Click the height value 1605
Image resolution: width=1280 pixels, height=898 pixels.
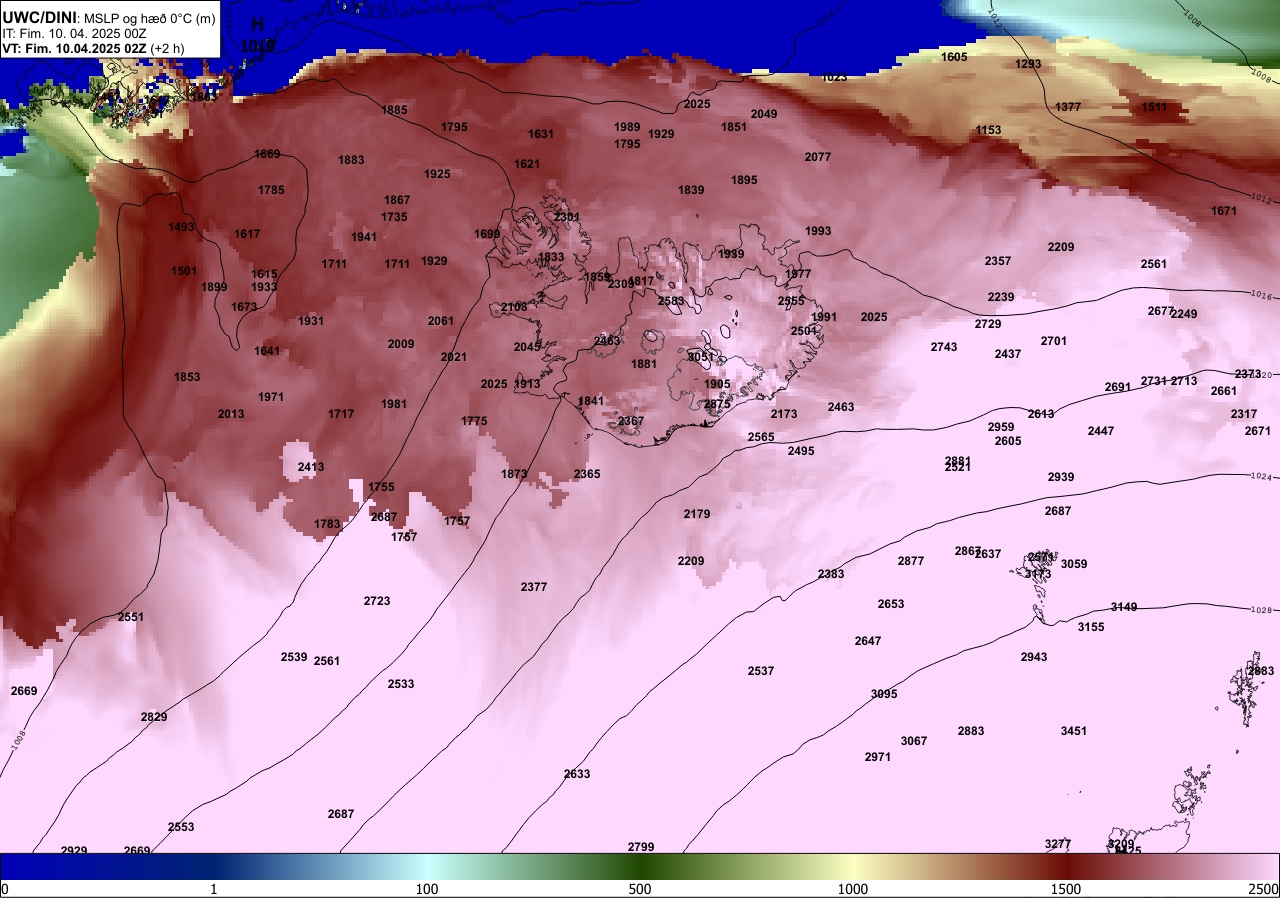point(955,57)
